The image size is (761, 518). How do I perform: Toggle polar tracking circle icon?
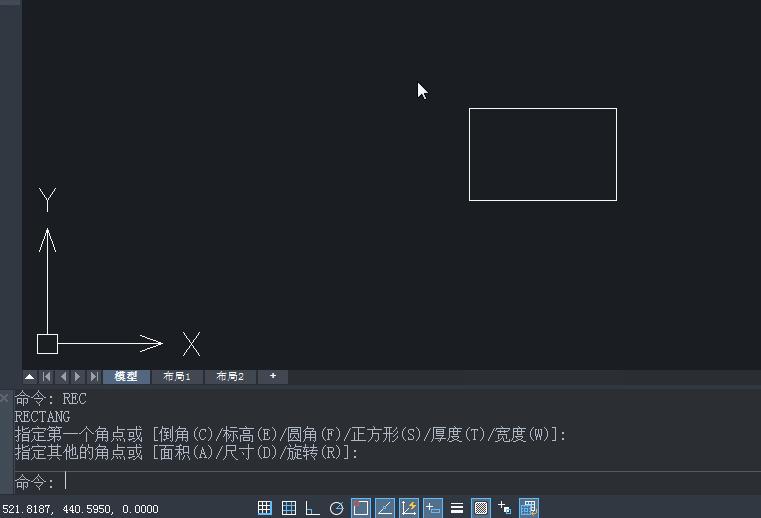(x=336, y=508)
